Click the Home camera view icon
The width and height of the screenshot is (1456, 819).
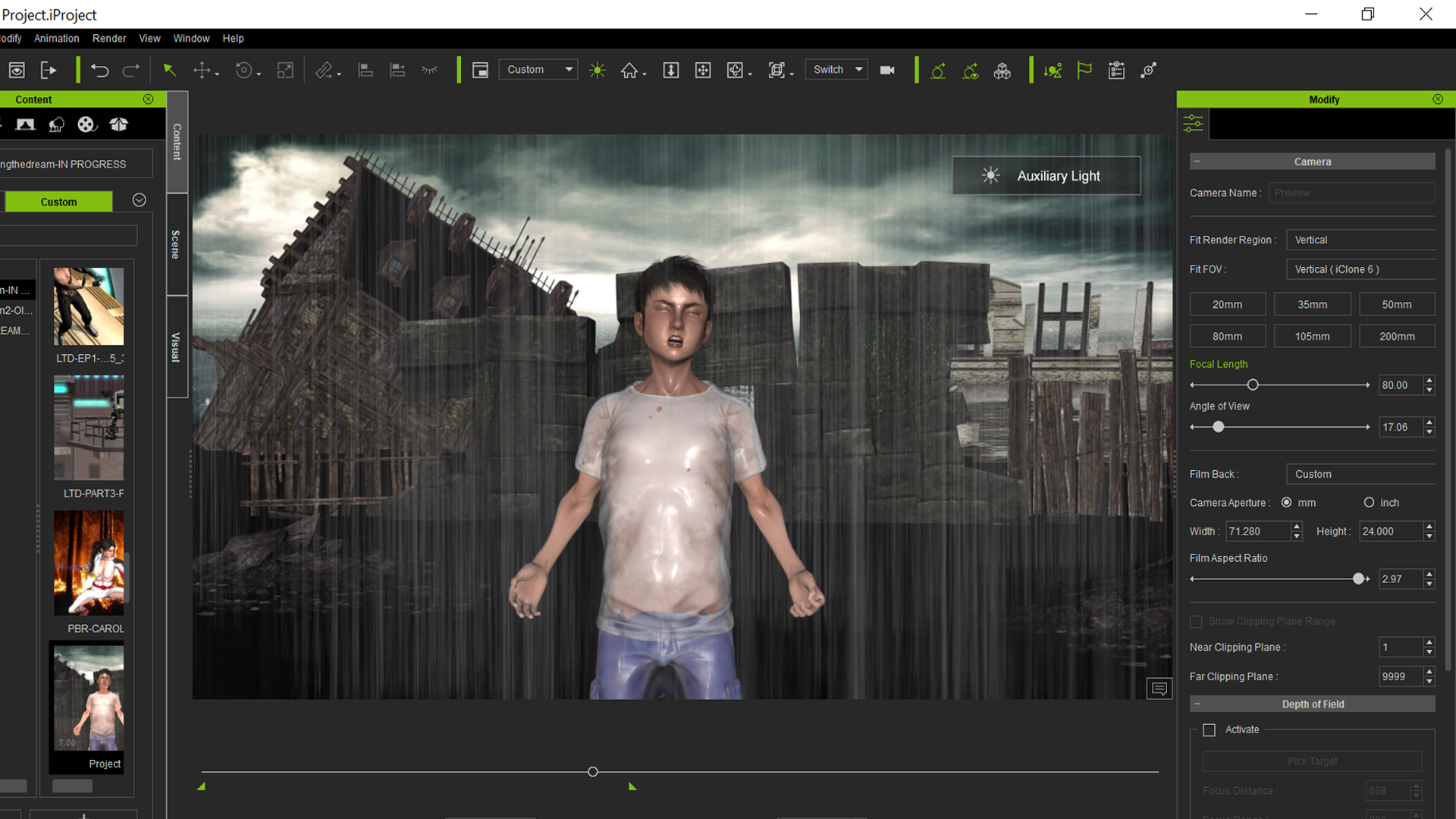click(629, 71)
